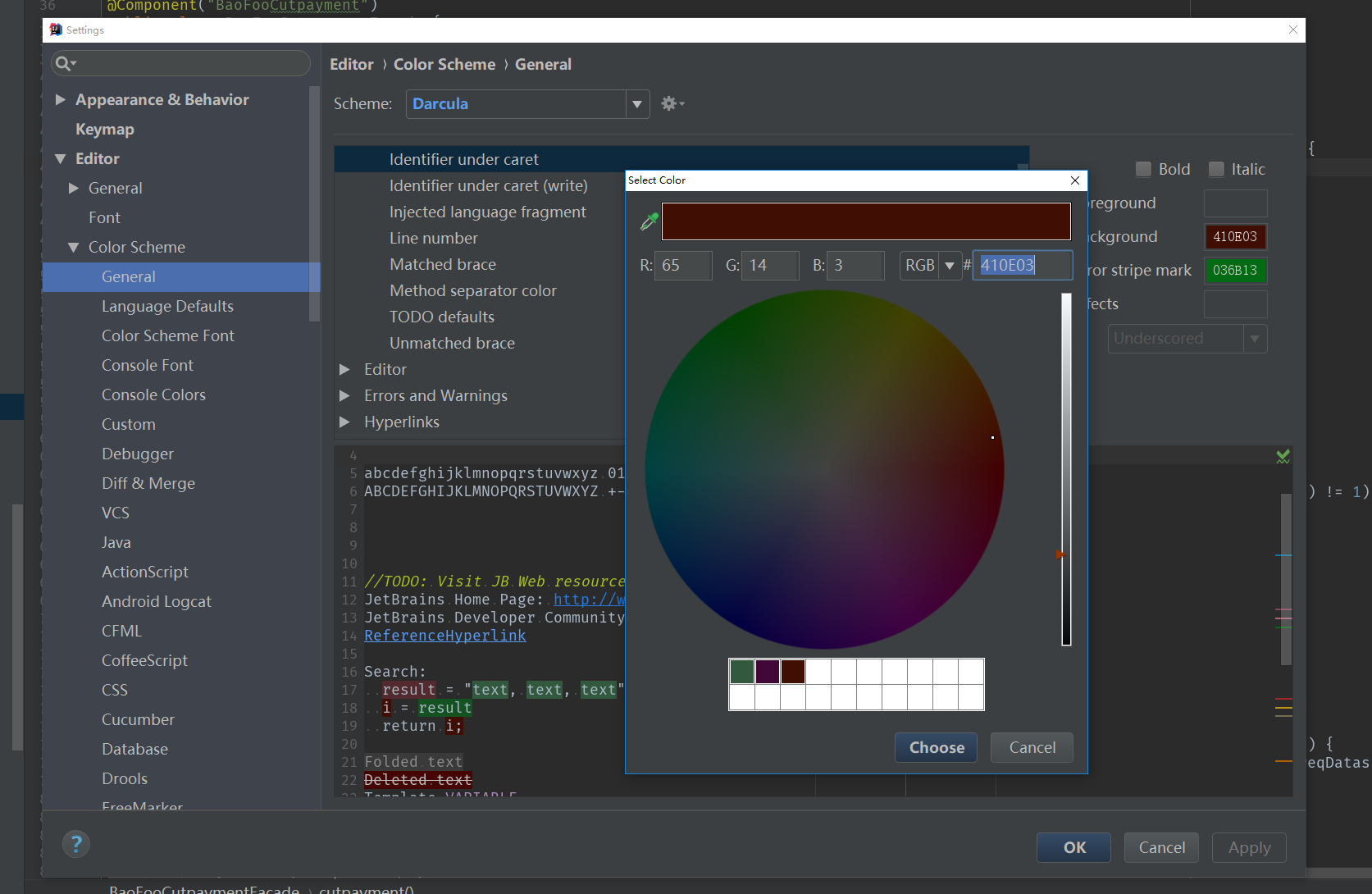Image resolution: width=1372 pixels, height=894 pixels.
Task: Cancel the Select Color dialog
Action: (1032, 747)
